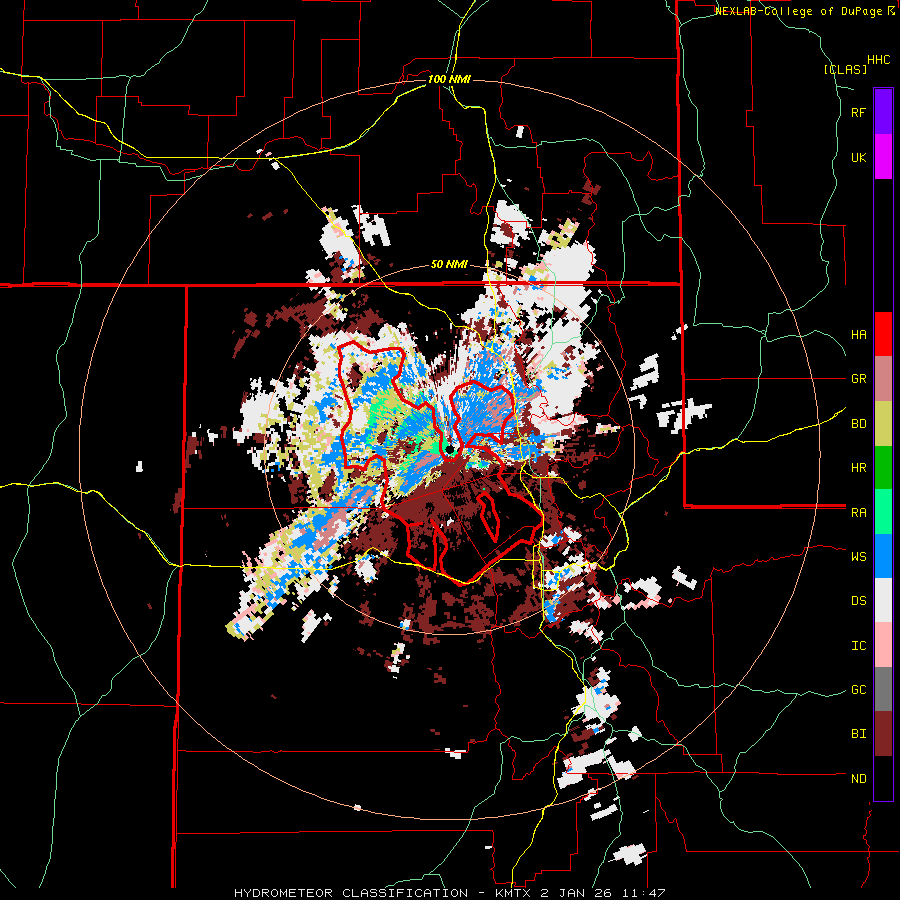Click the 50 NMI range ring label
900x900 pixels.
point(449,265)
